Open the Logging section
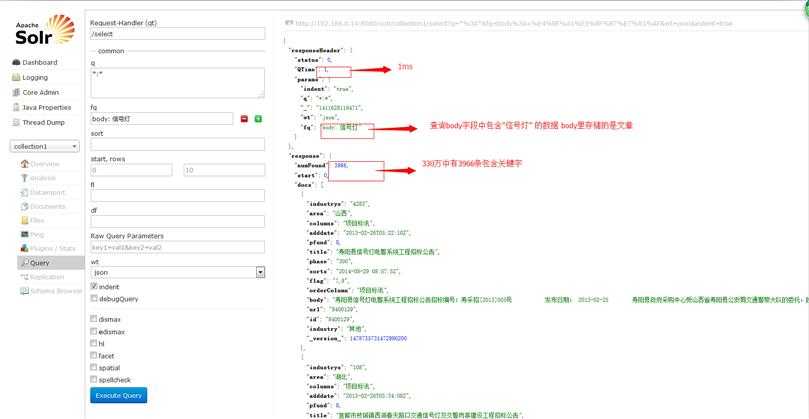 [35, 77]
